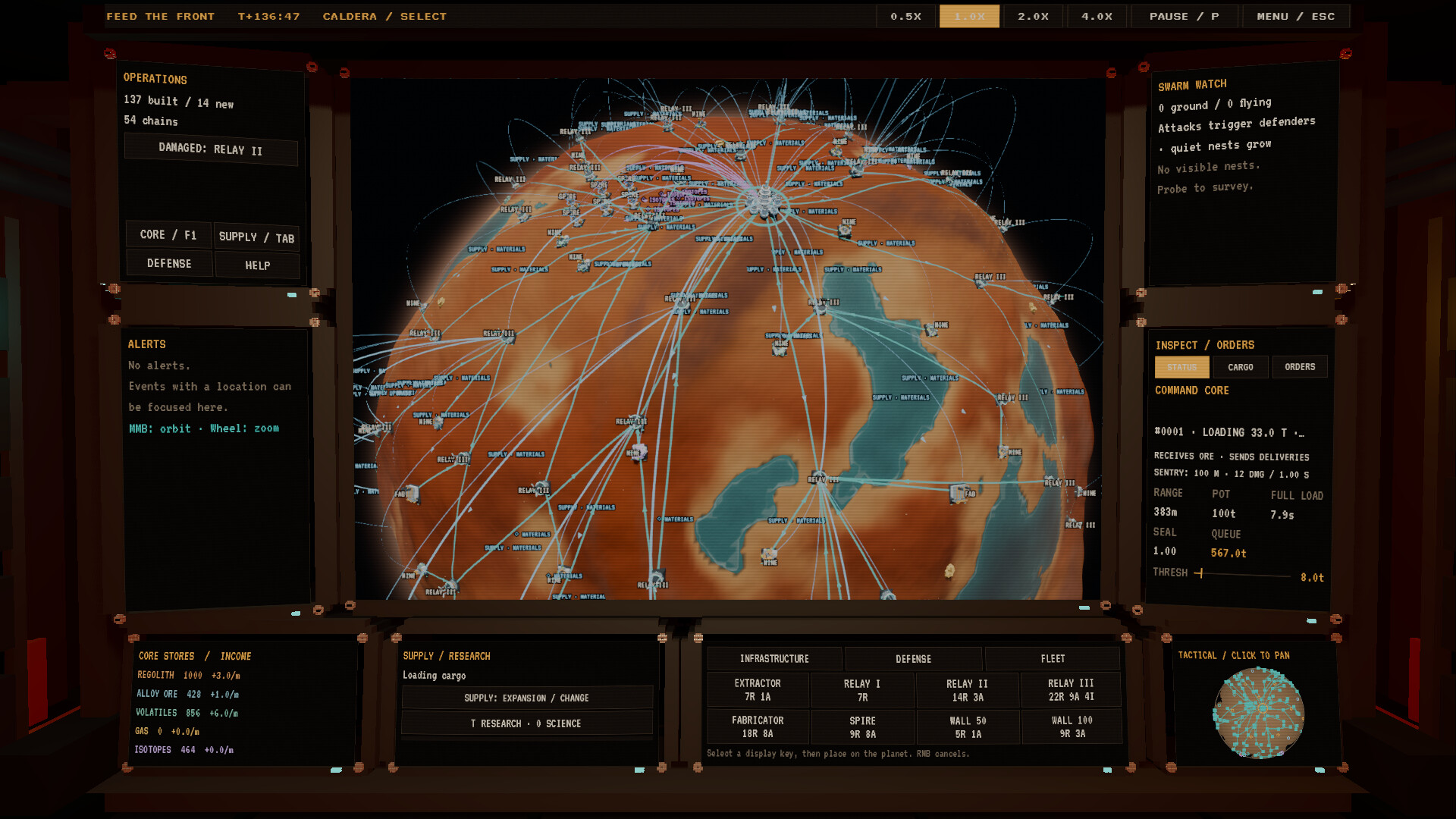The height and width of the screenshot is (819, 1456).
Task: Switch to the CARGO tab
Action: coord(1241,367)
